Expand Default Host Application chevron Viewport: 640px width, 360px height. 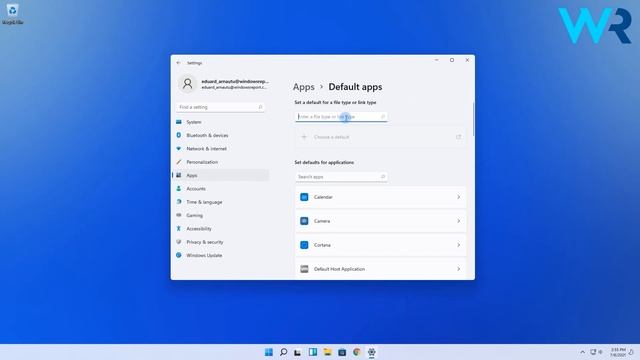pos(458,269)
